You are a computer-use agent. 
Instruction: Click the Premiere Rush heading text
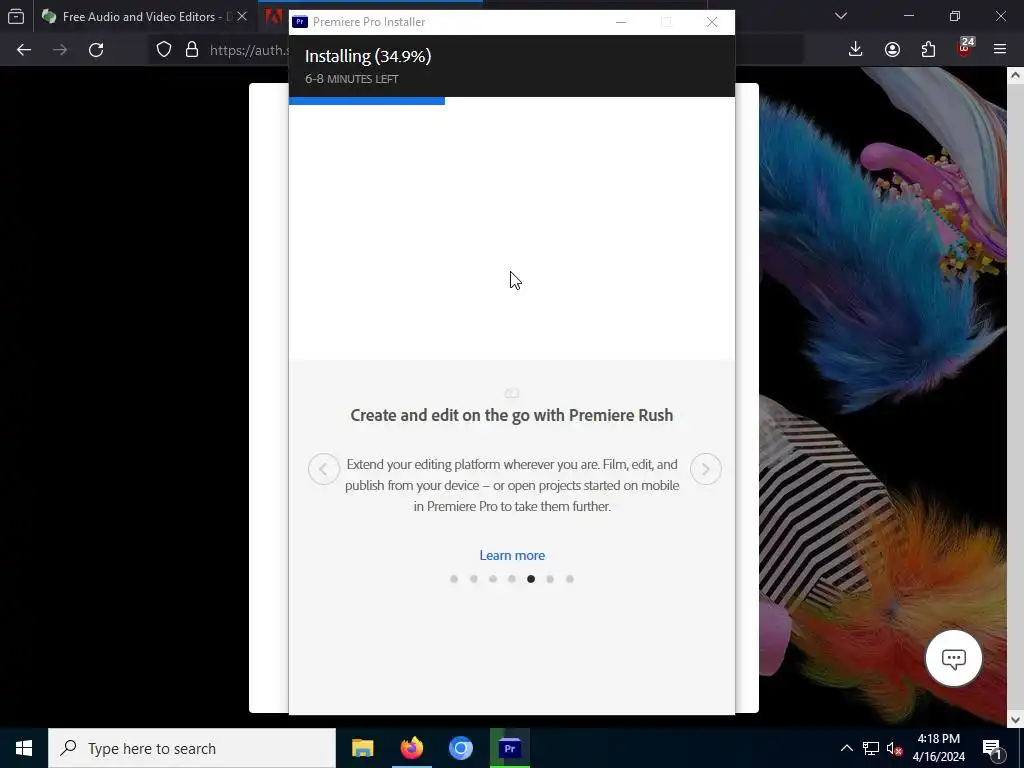tap(511, 415)
